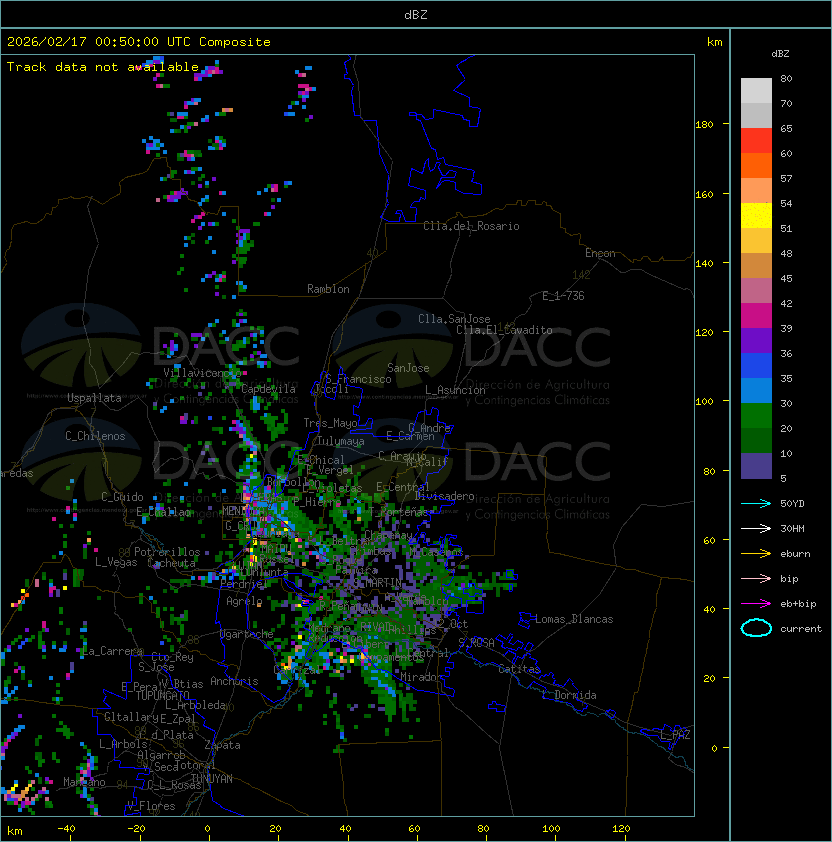This screenshot has height=842, width=832.
Task: Click the 'C_Guido' map label
Action: tap(122, 497)
